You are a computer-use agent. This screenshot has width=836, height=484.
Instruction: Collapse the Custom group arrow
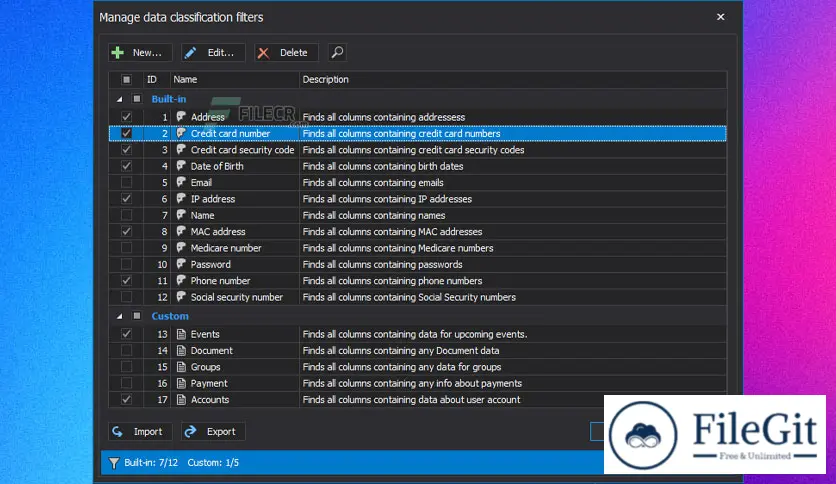119,316
